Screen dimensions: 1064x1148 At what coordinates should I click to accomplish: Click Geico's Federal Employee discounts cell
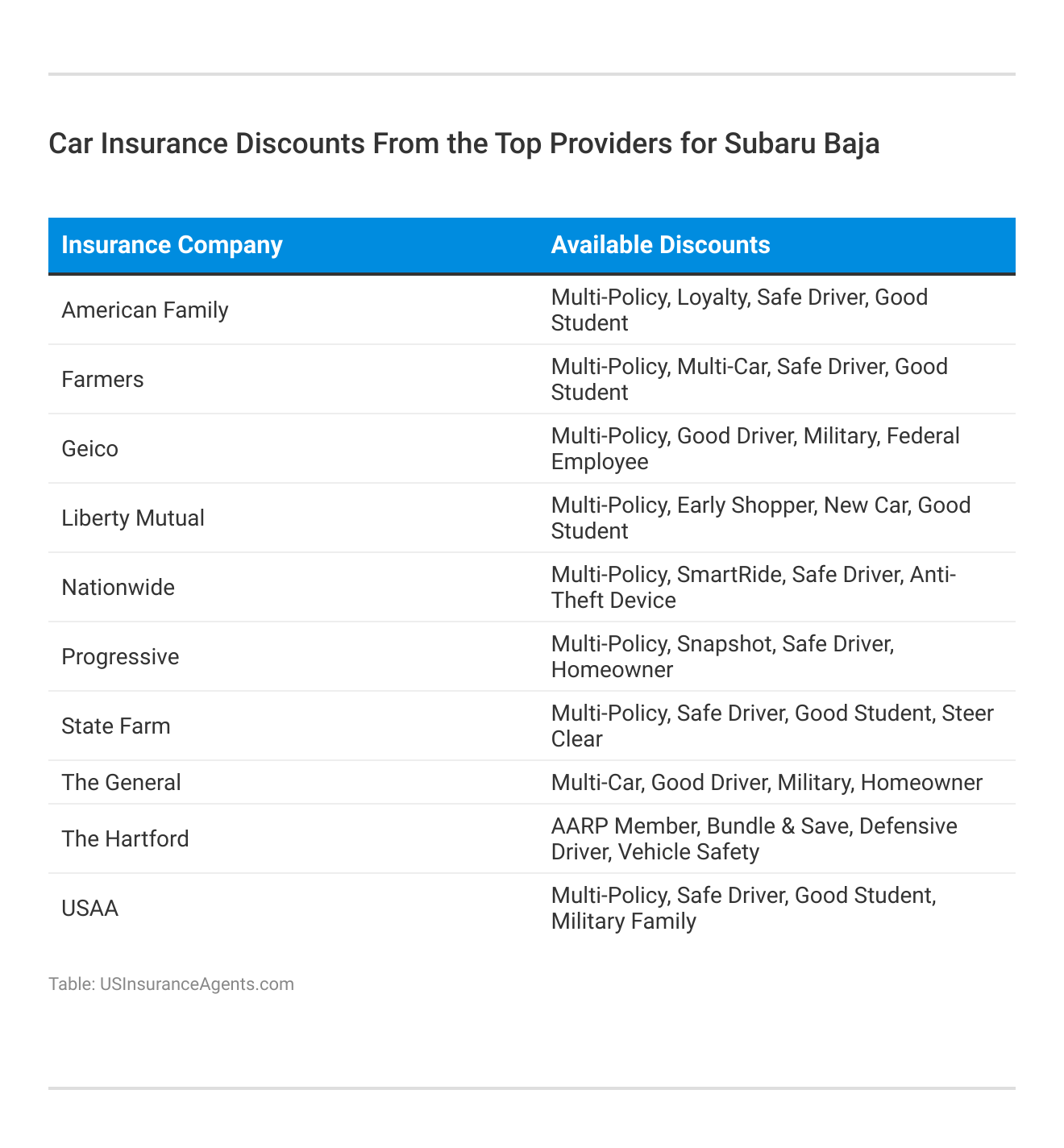[755, 449]
